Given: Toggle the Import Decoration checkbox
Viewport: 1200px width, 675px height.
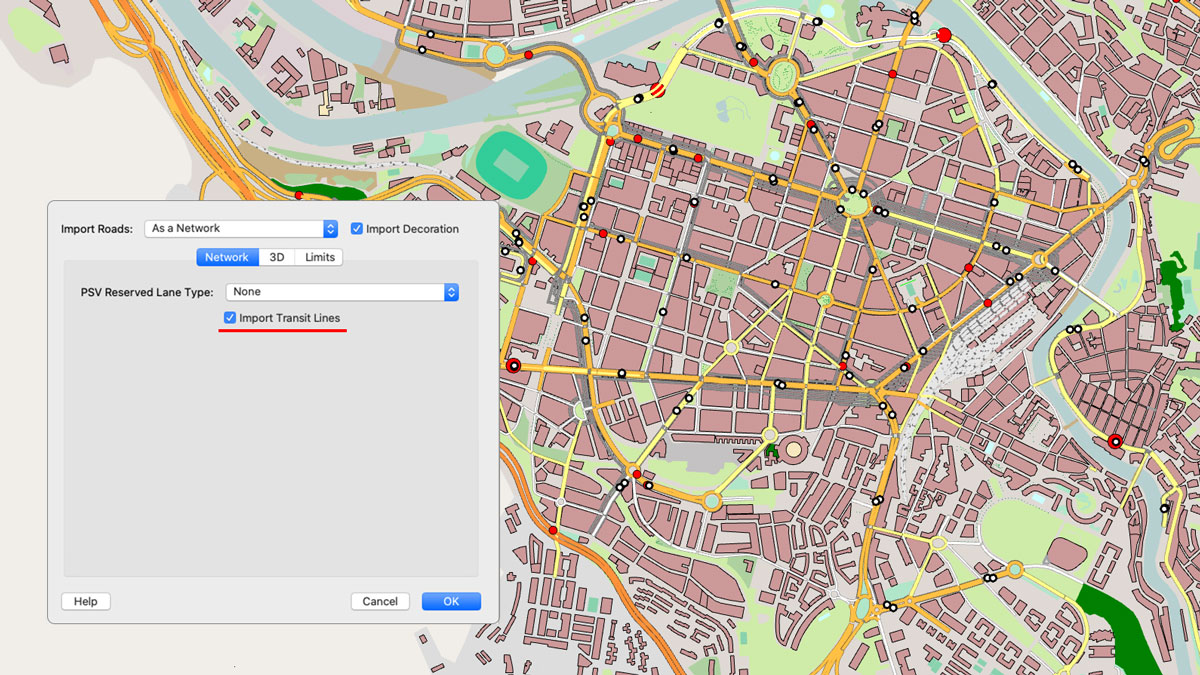Looking at the screenshot, I should click(x=357, y=229).
